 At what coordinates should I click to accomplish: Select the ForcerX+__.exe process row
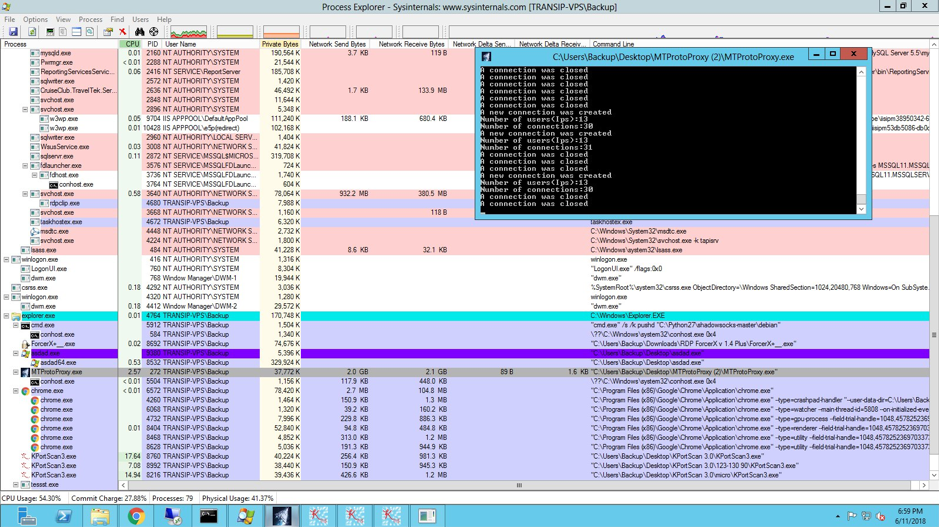click(464, 344)
